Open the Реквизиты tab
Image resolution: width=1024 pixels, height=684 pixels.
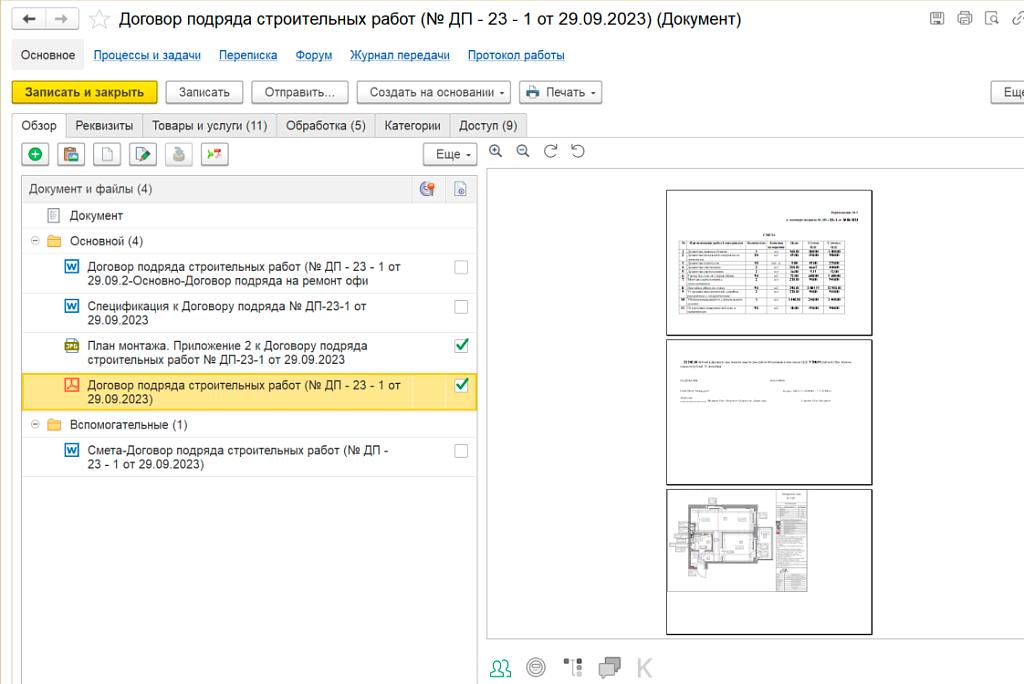(104, 125)
